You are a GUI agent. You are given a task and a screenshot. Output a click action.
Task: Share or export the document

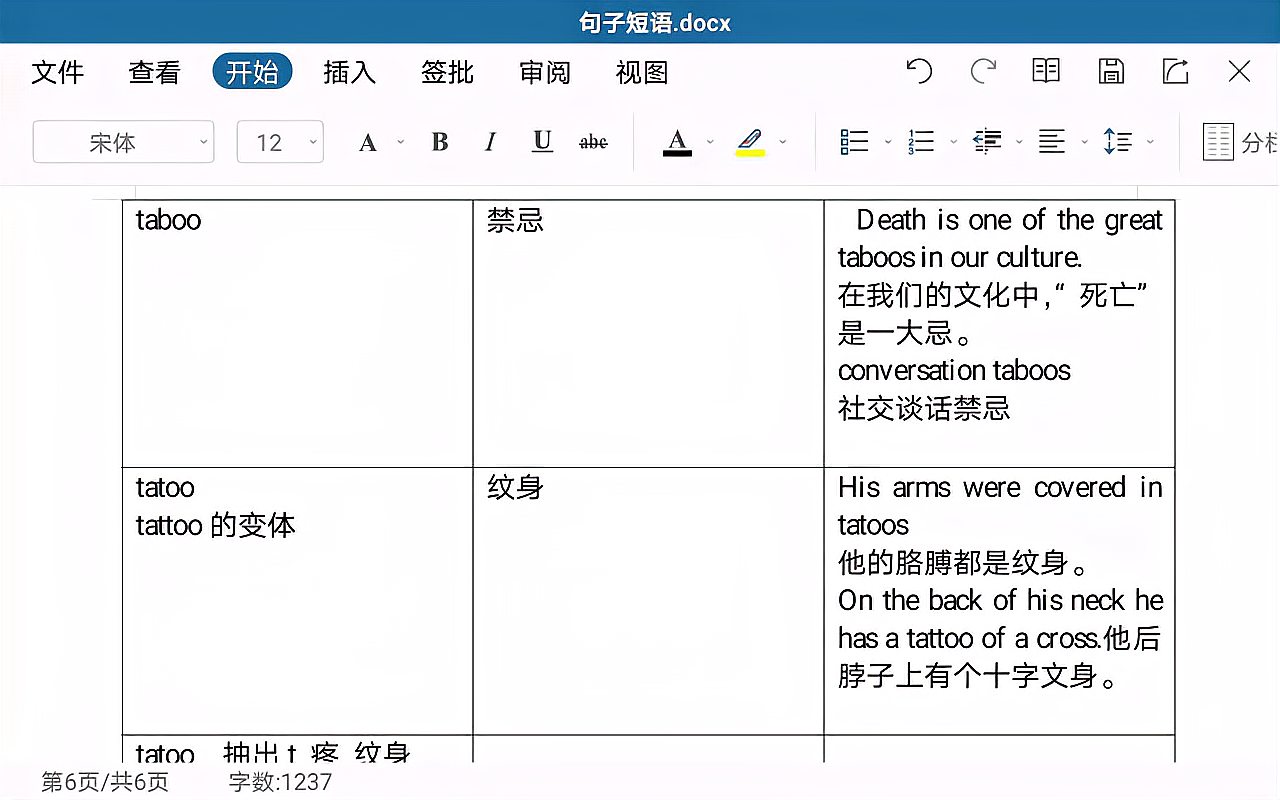[x=1175, y=71]
